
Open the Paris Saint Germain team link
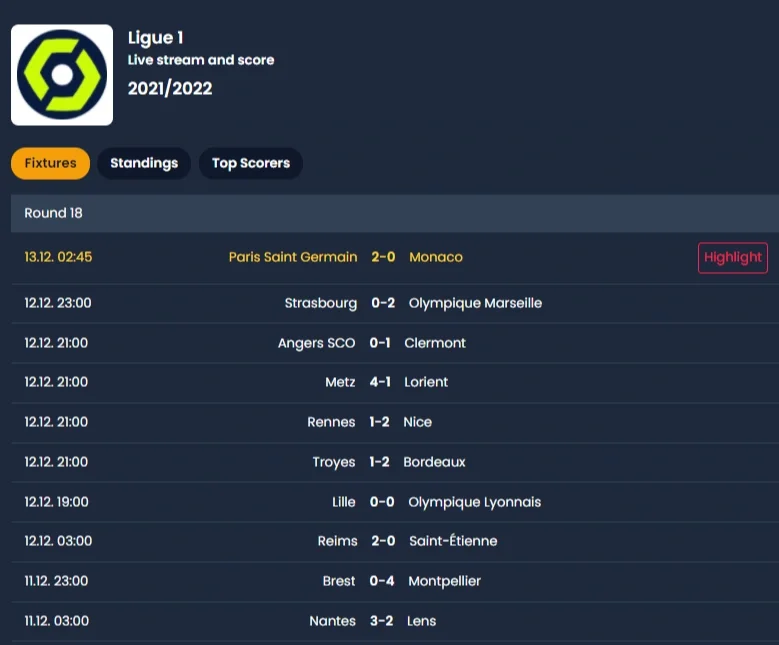[x=293, y=257]
